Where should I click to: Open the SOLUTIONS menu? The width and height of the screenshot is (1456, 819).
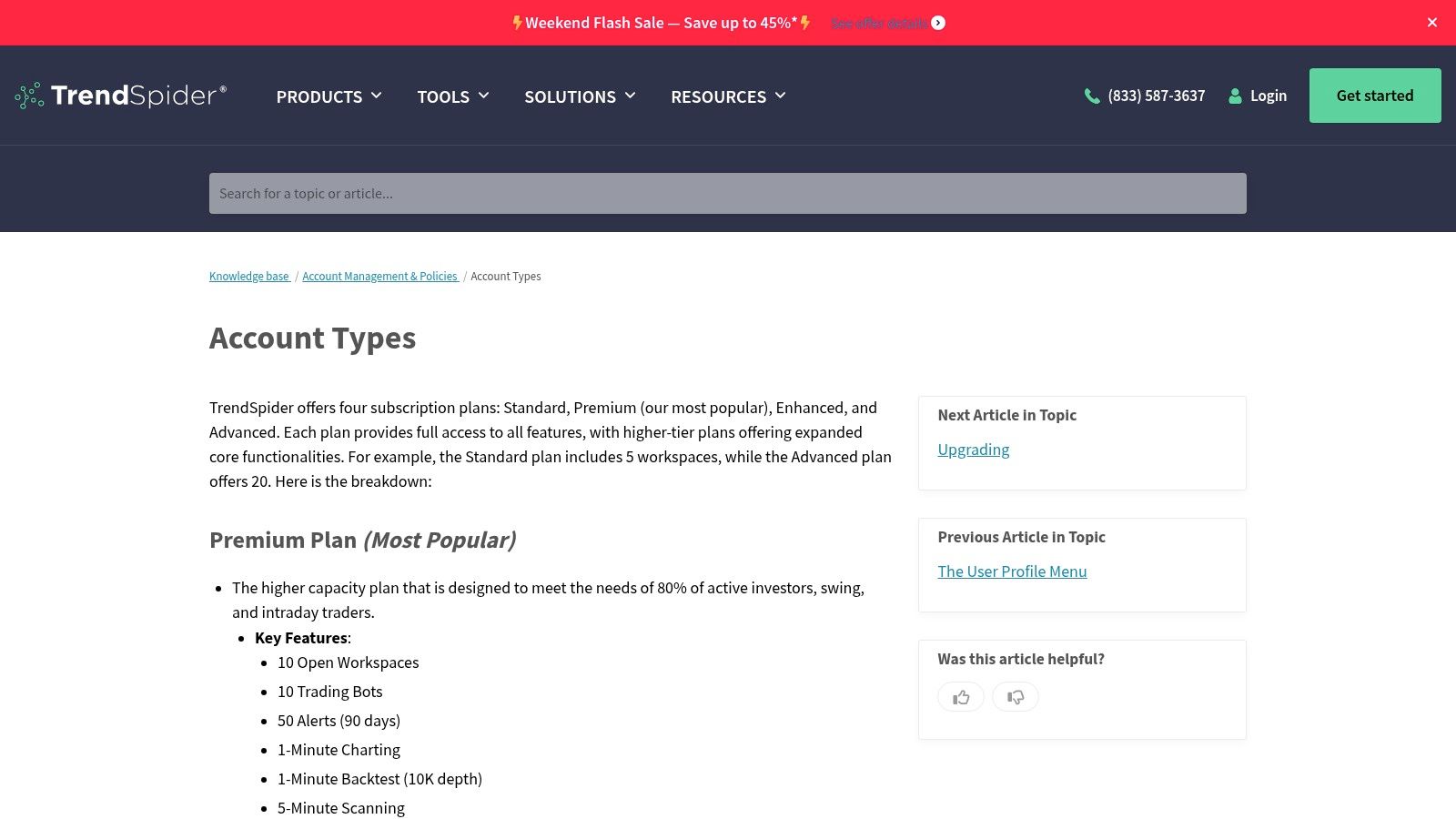pos(571,96)
